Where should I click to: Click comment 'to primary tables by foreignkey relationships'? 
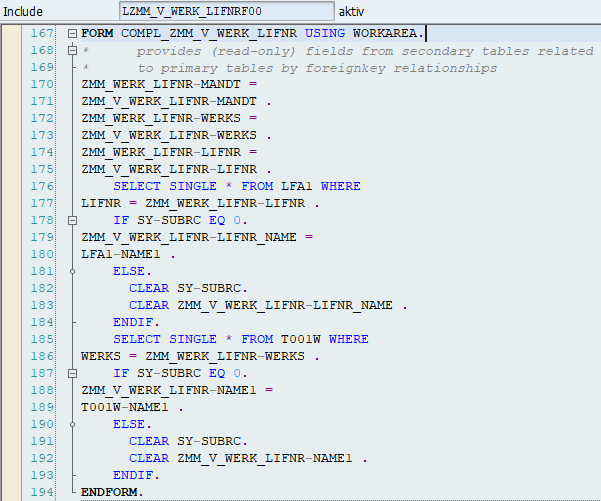point(317,68)
